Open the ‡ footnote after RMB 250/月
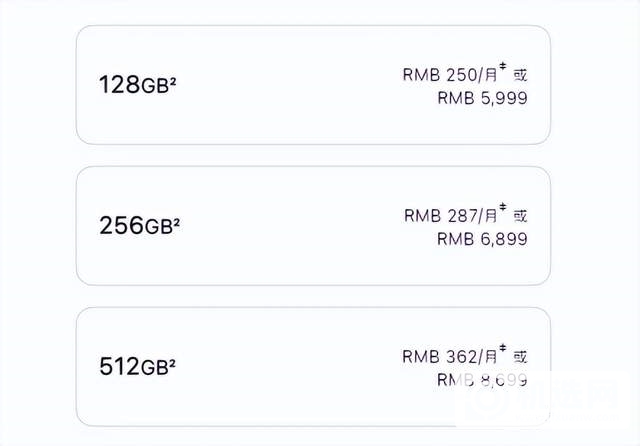 click(x=503, y=68)
